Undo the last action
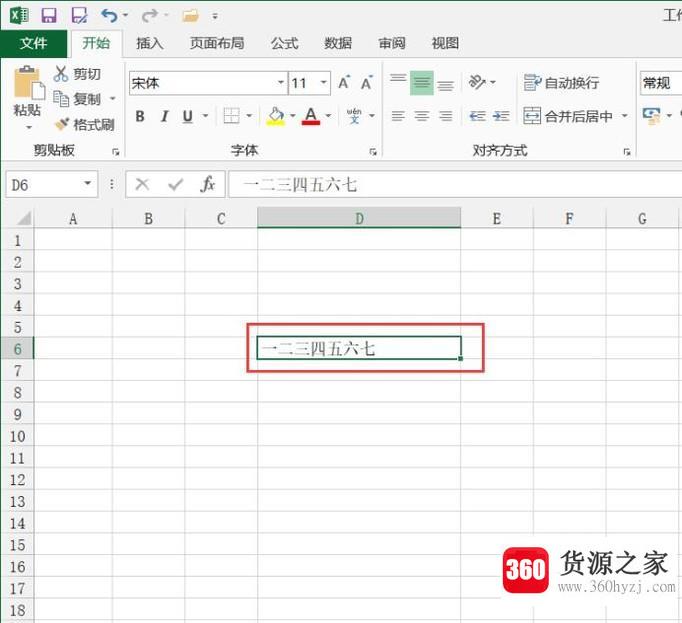This screenshot has height=623, width=682. point(109,16)
